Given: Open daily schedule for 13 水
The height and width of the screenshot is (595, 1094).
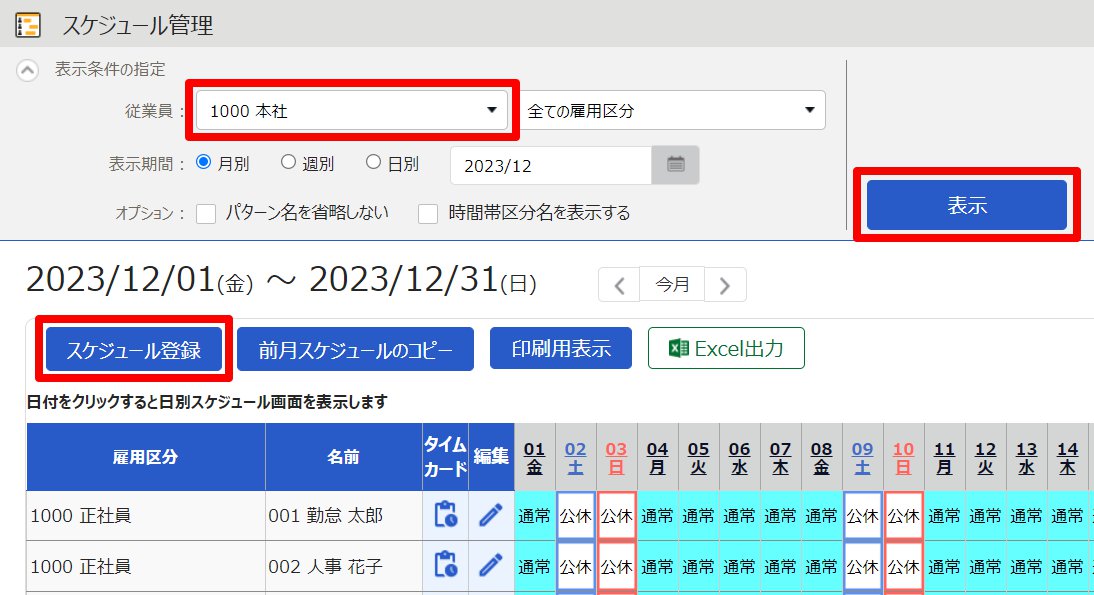Looking at the screenshot, I should tap(1026, 458).
